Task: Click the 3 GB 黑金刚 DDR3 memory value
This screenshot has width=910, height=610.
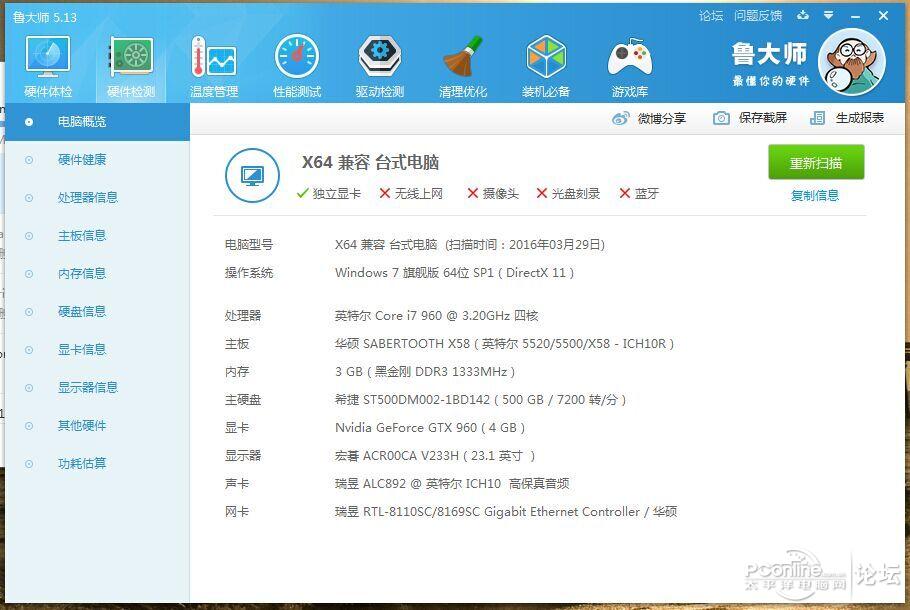Action: tap(425, 371)
